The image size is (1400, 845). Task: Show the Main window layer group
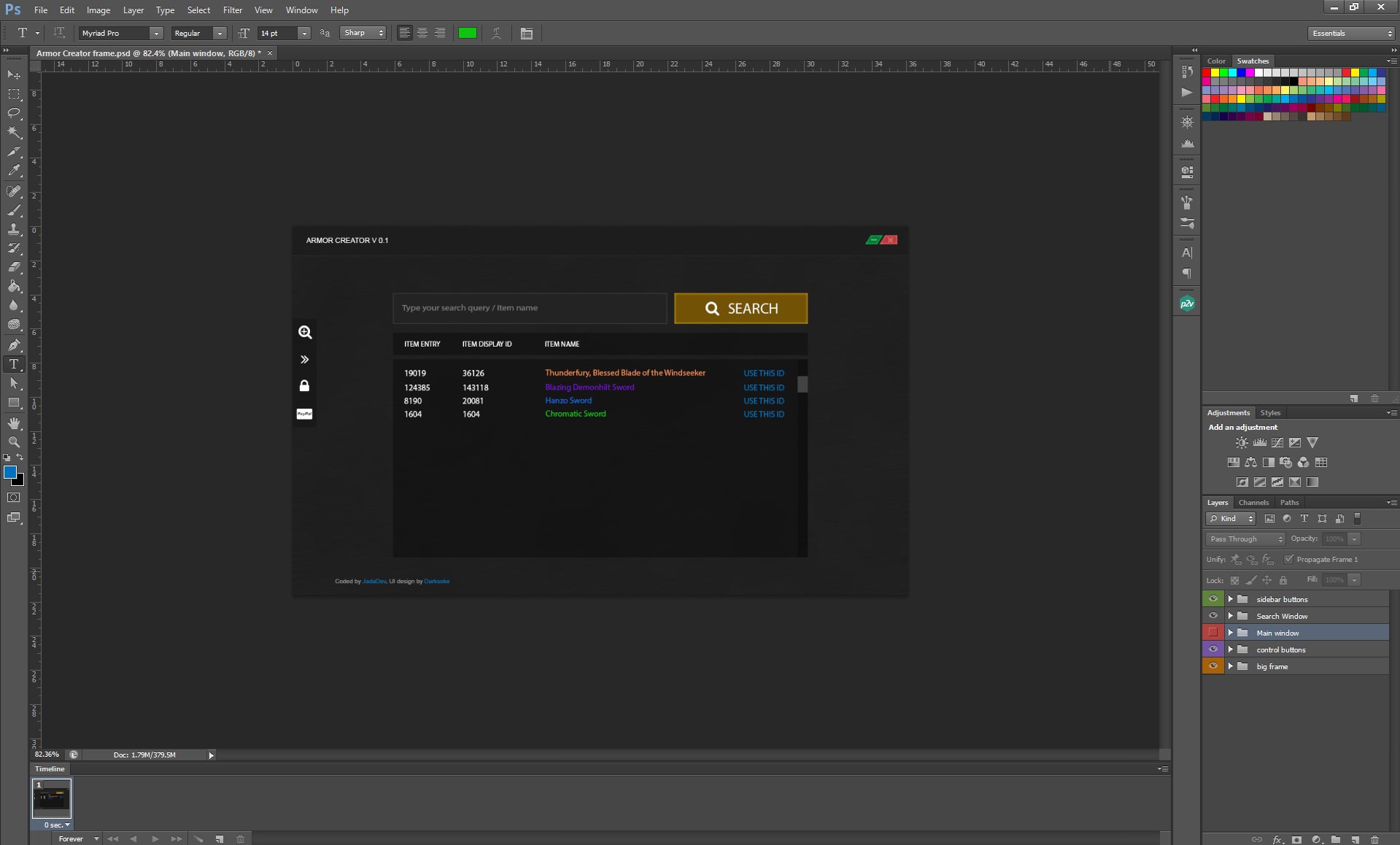[x=1213, y=633]
